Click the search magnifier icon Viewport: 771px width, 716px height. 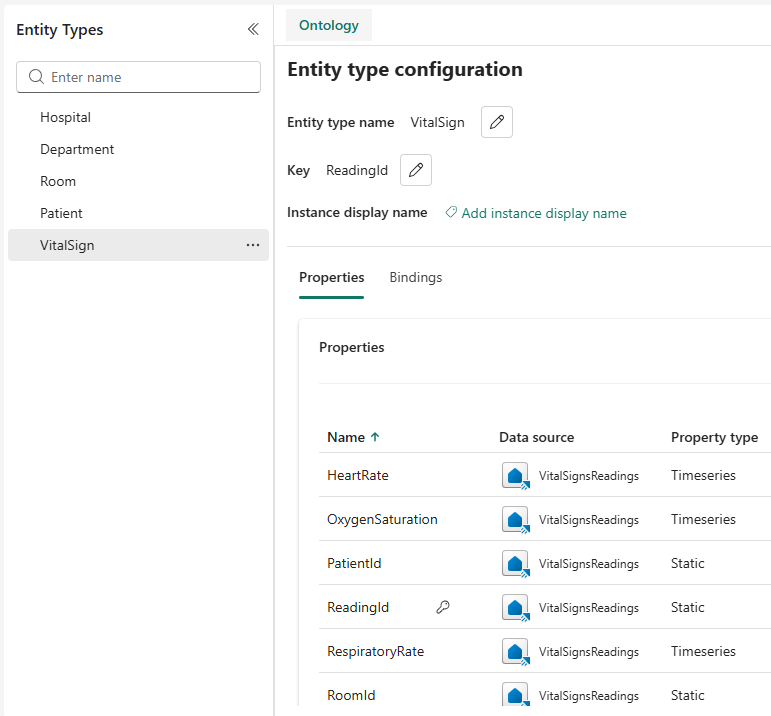pyautogui.click(x=36, y=77)
